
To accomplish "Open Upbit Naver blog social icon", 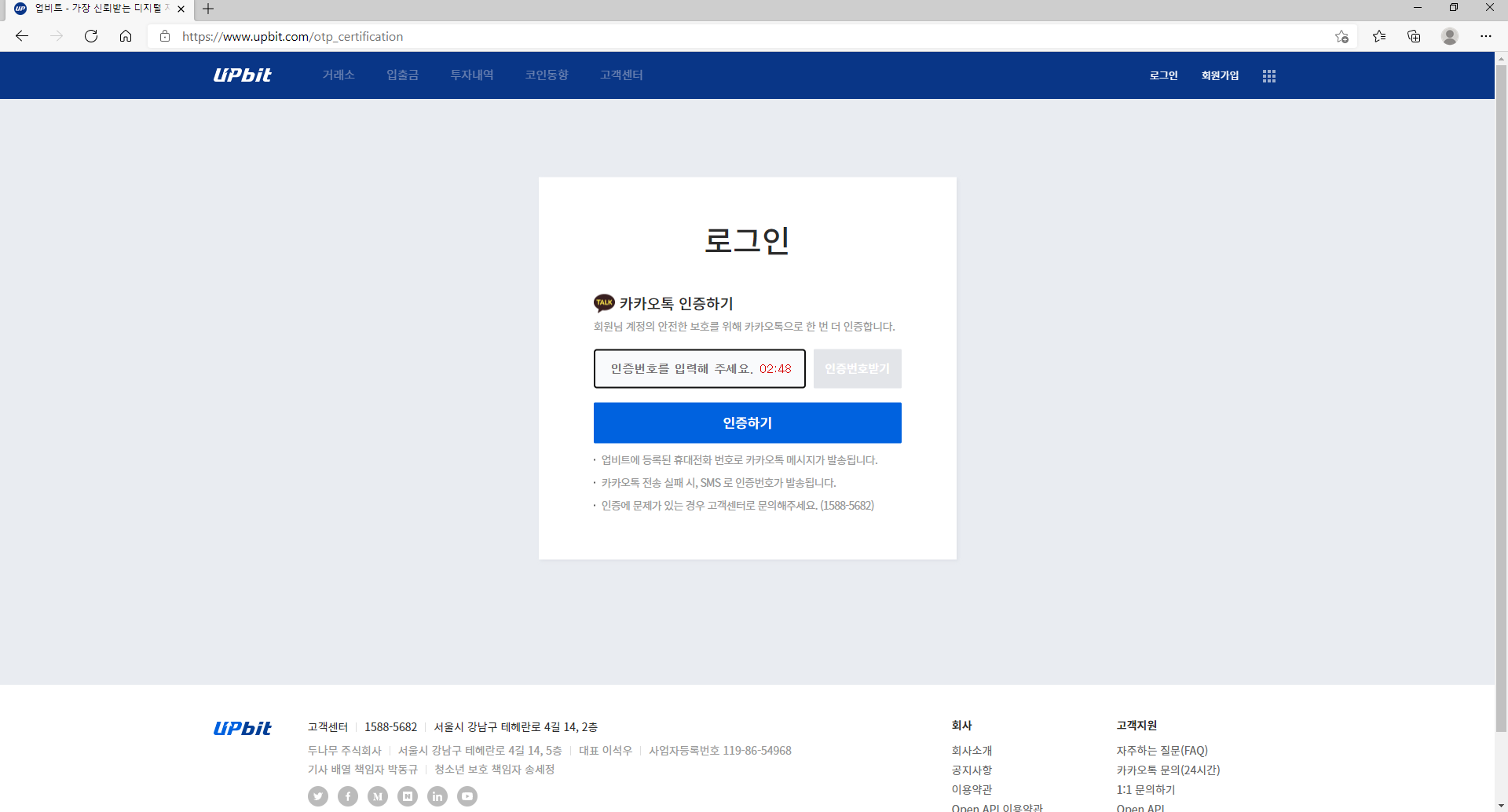I will tap(408, 796).
